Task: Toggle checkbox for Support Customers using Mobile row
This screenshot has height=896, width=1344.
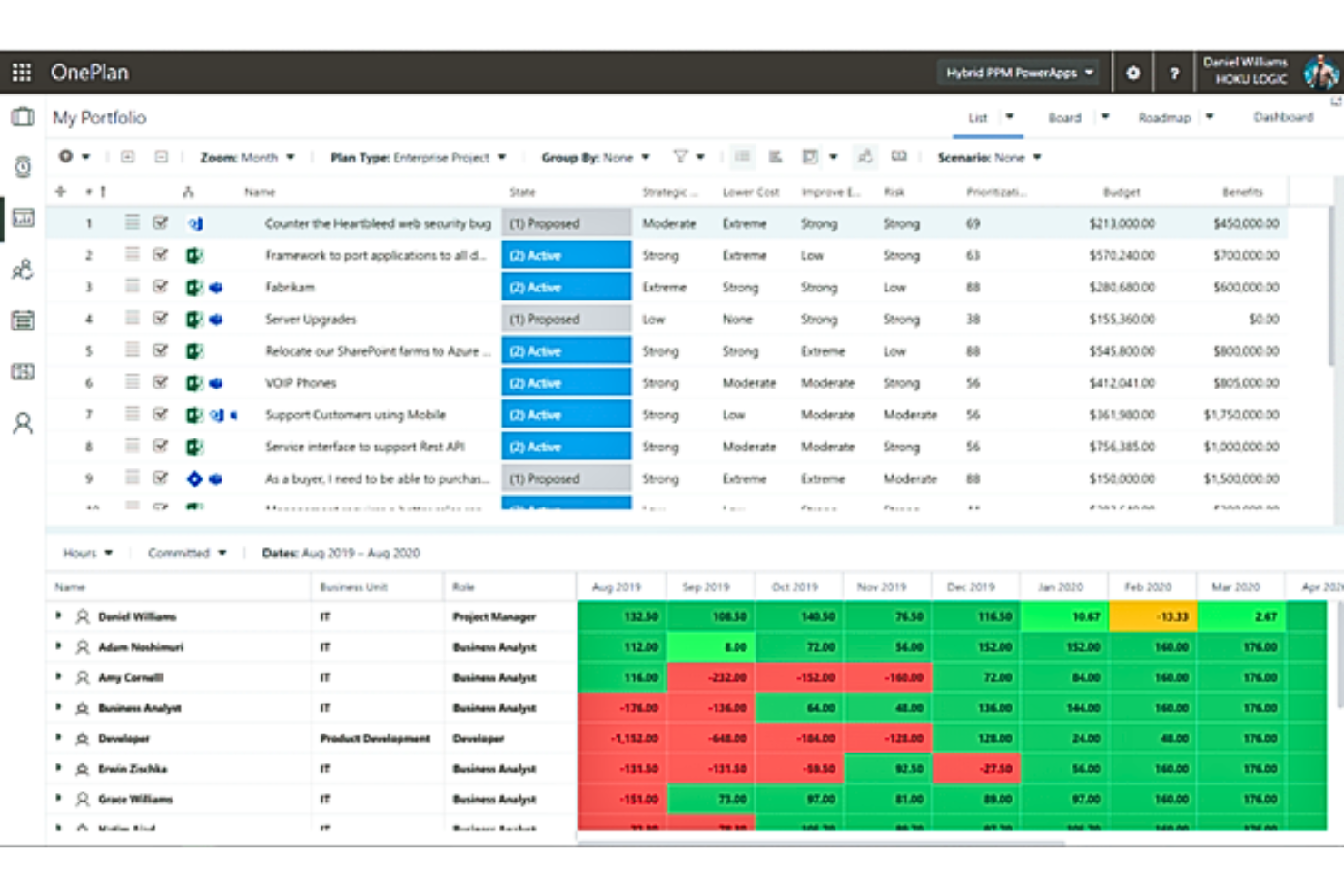Action: point(161,414)
